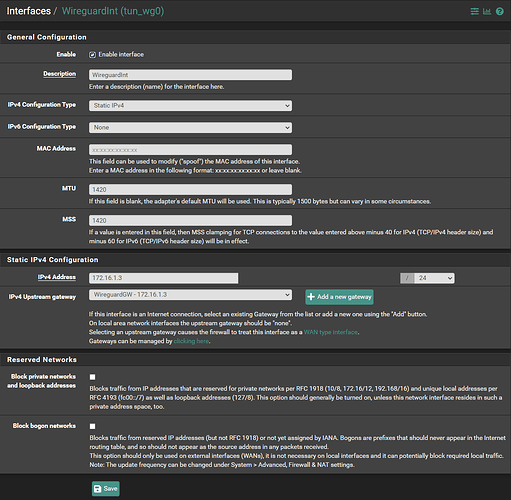Viewport: 511px width, 500px height.
Task: Open the help question mark icon
Action: tap(500, 11)
